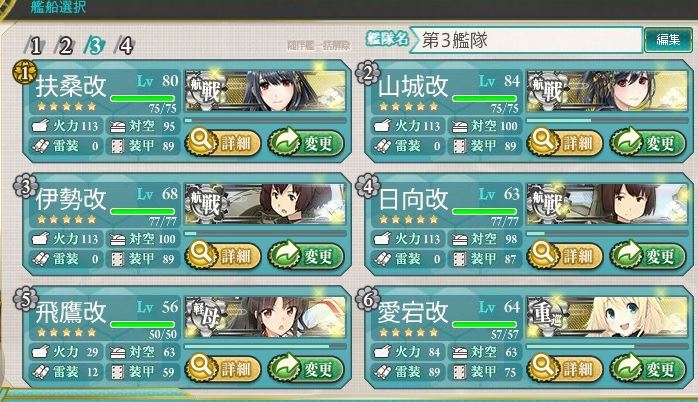
Task: Click the flagship badge number 1
Action: click(x=24, y=73)
